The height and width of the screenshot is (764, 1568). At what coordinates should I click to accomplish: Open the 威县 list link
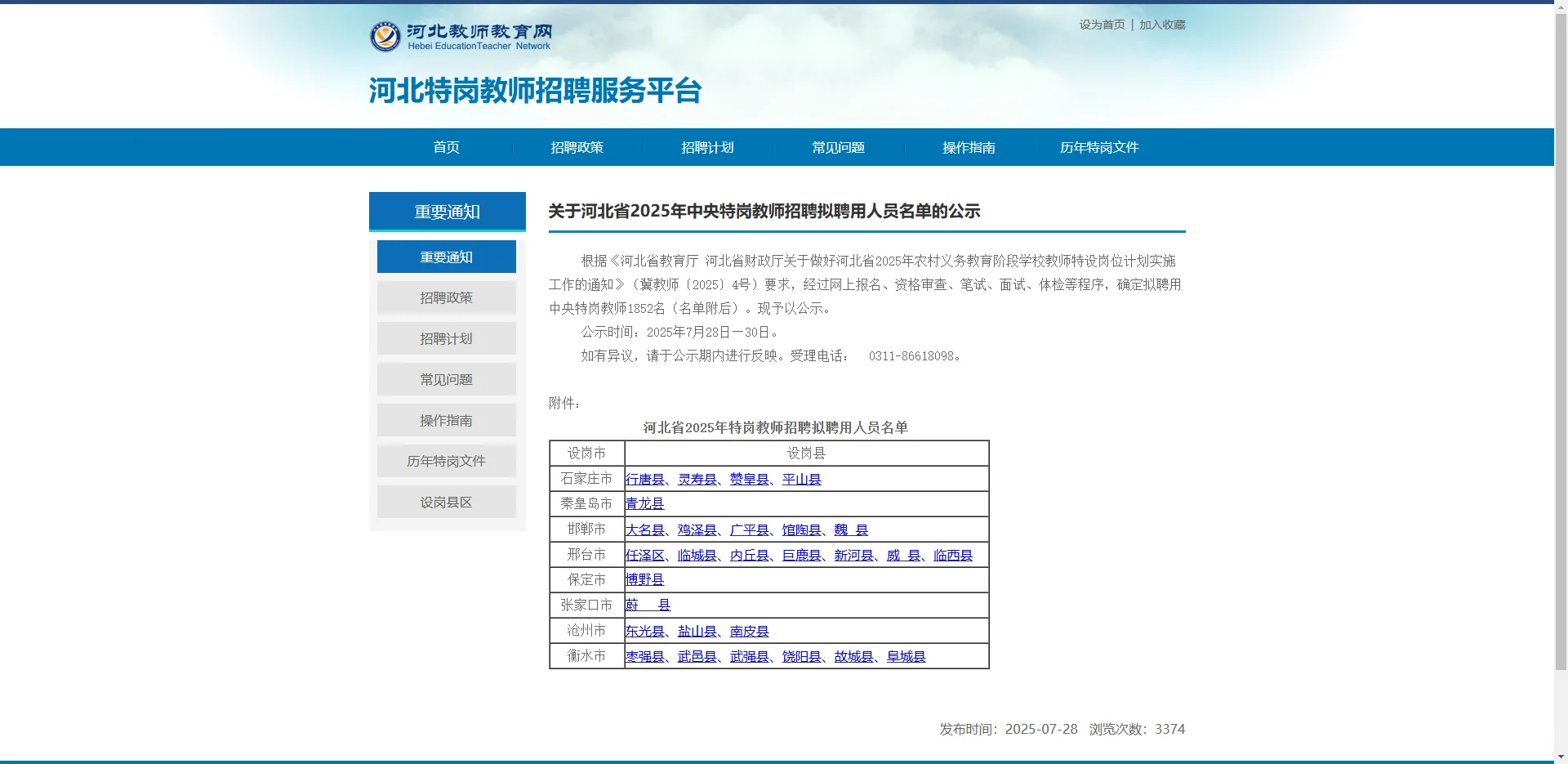tap(904, 556)
